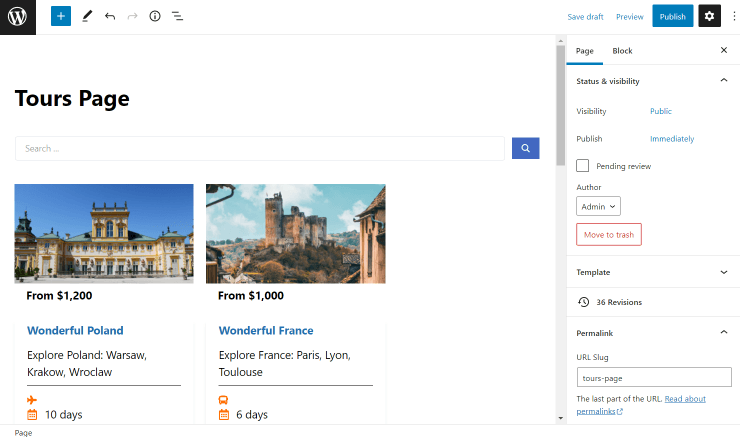Open the three-dot options menu

[x=734, y=16]
